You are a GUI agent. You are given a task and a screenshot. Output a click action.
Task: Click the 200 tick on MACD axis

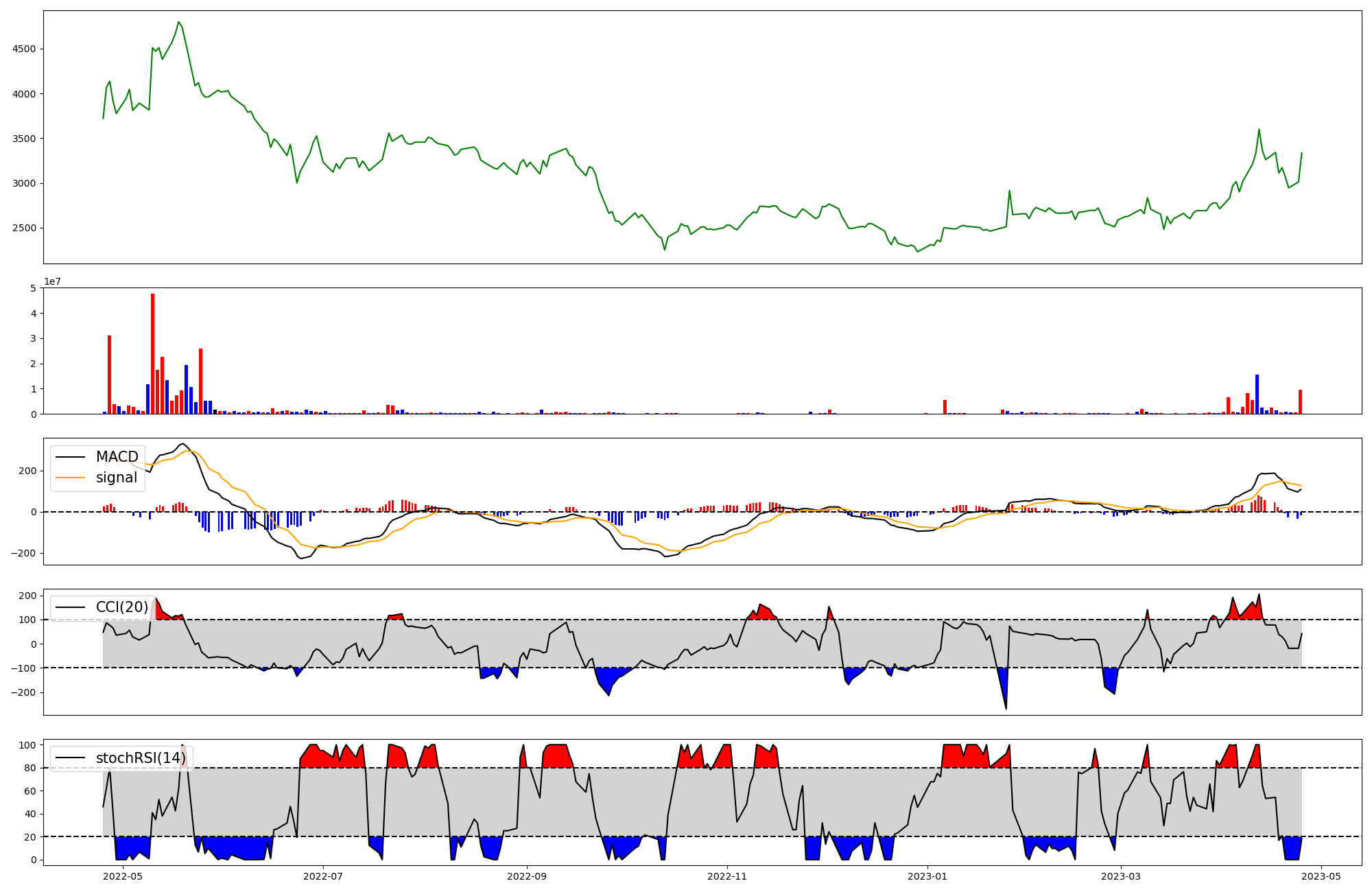point(27,471)
